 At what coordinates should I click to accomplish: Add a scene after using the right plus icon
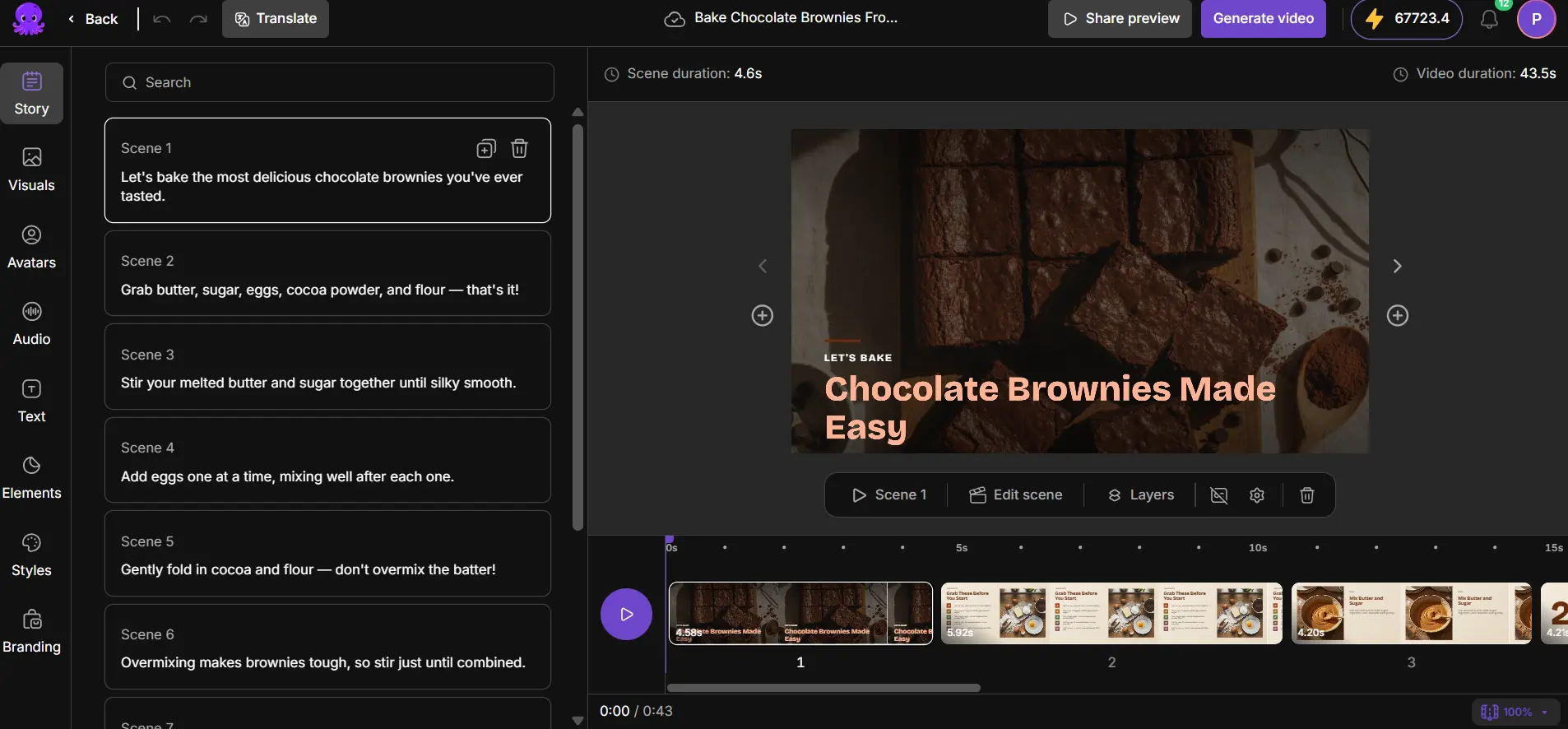pyautogui.click(x=1398, y=315)
